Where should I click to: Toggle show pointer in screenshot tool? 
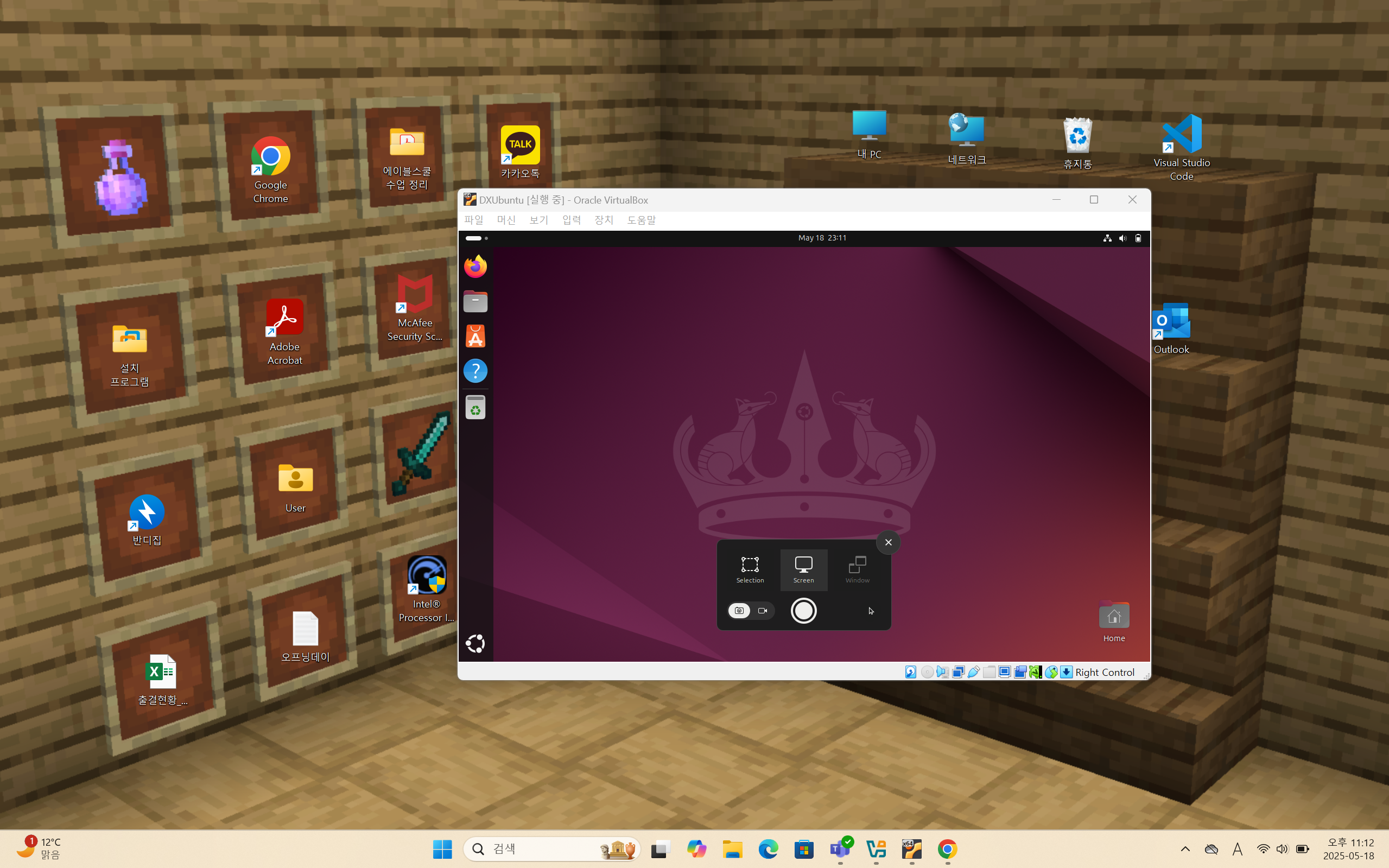tap(871, 611)
